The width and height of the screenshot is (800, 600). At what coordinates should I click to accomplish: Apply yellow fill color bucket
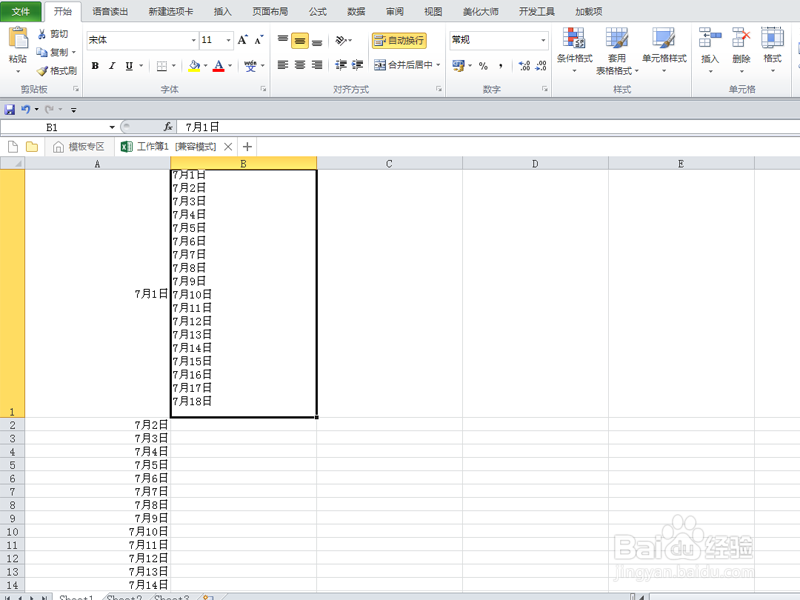(194, 66)
